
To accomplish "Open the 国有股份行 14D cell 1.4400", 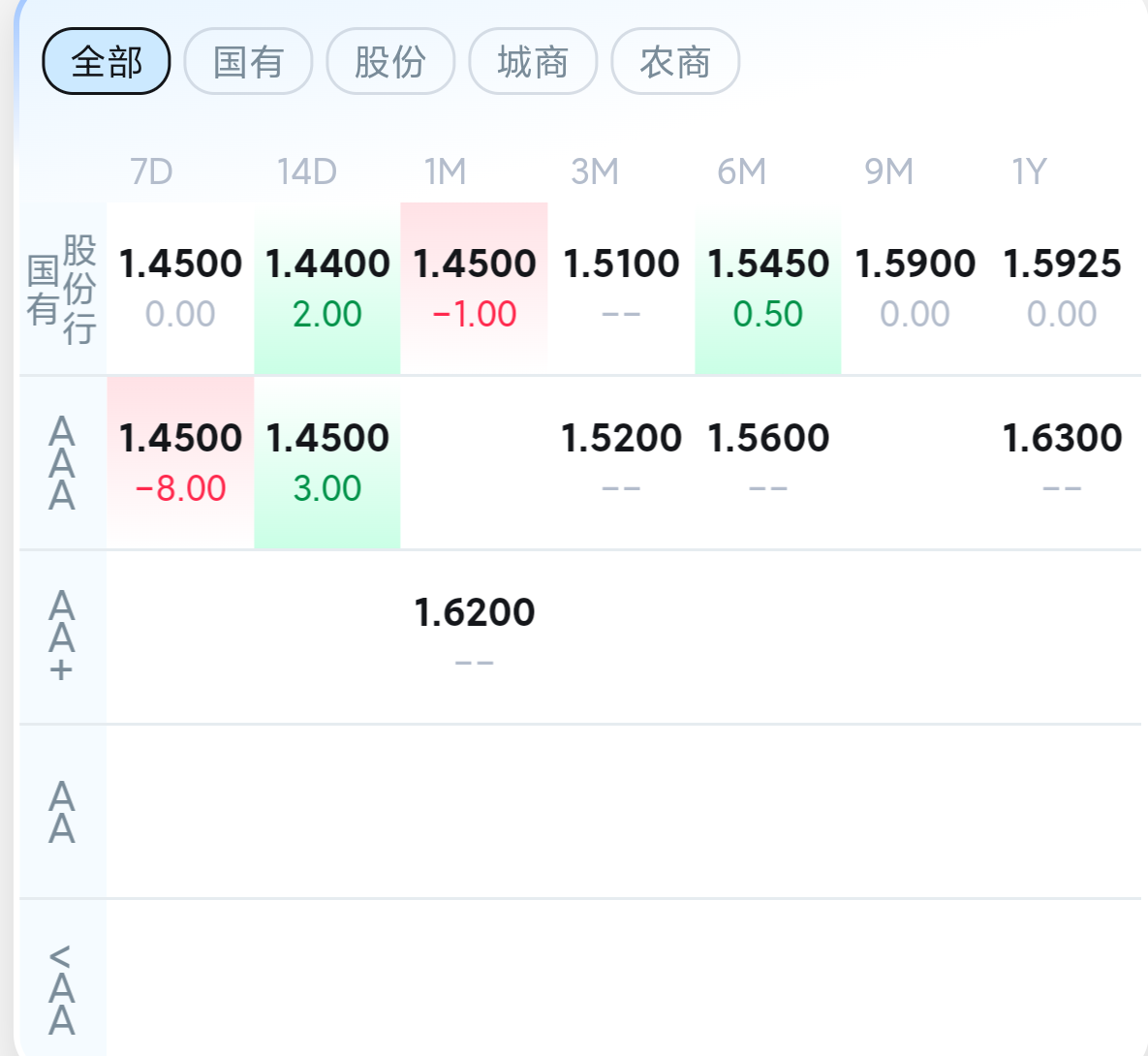I will point(327,288).
